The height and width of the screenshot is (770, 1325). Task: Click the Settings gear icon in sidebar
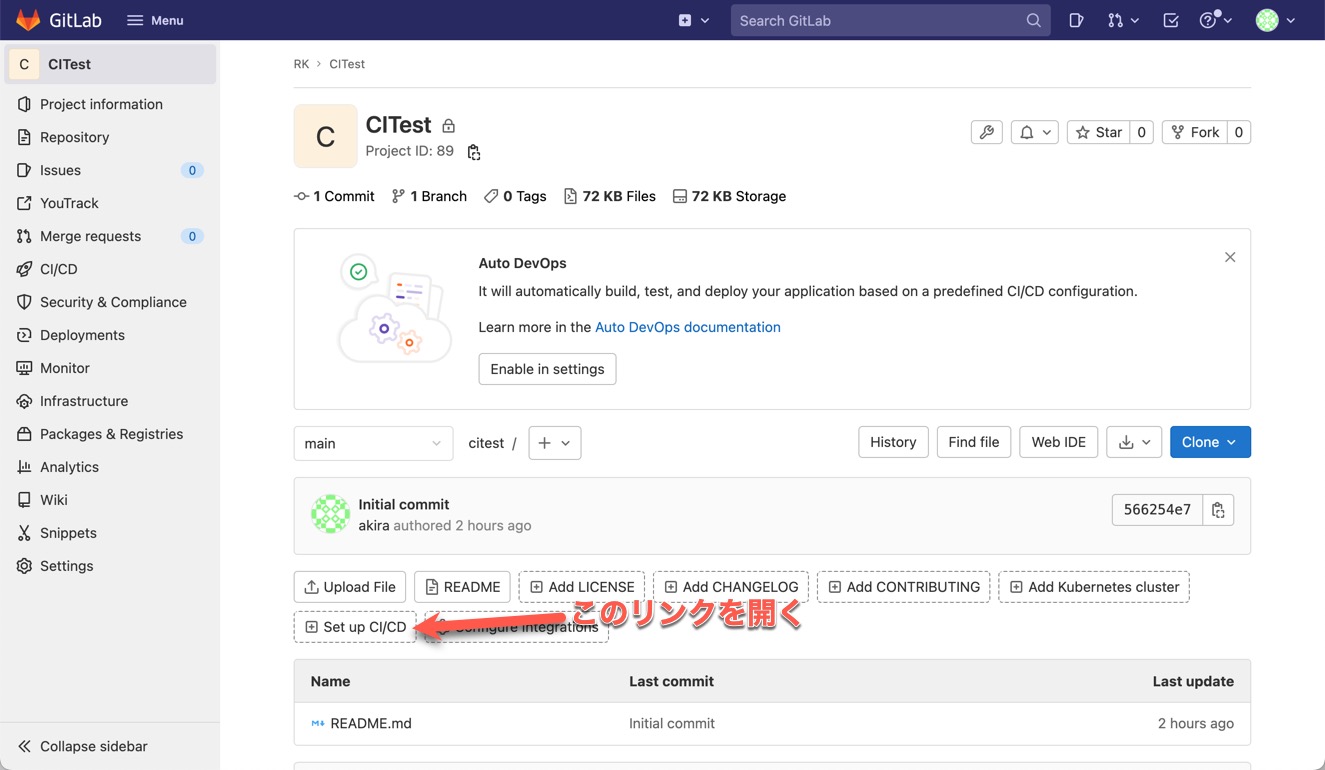24,566
